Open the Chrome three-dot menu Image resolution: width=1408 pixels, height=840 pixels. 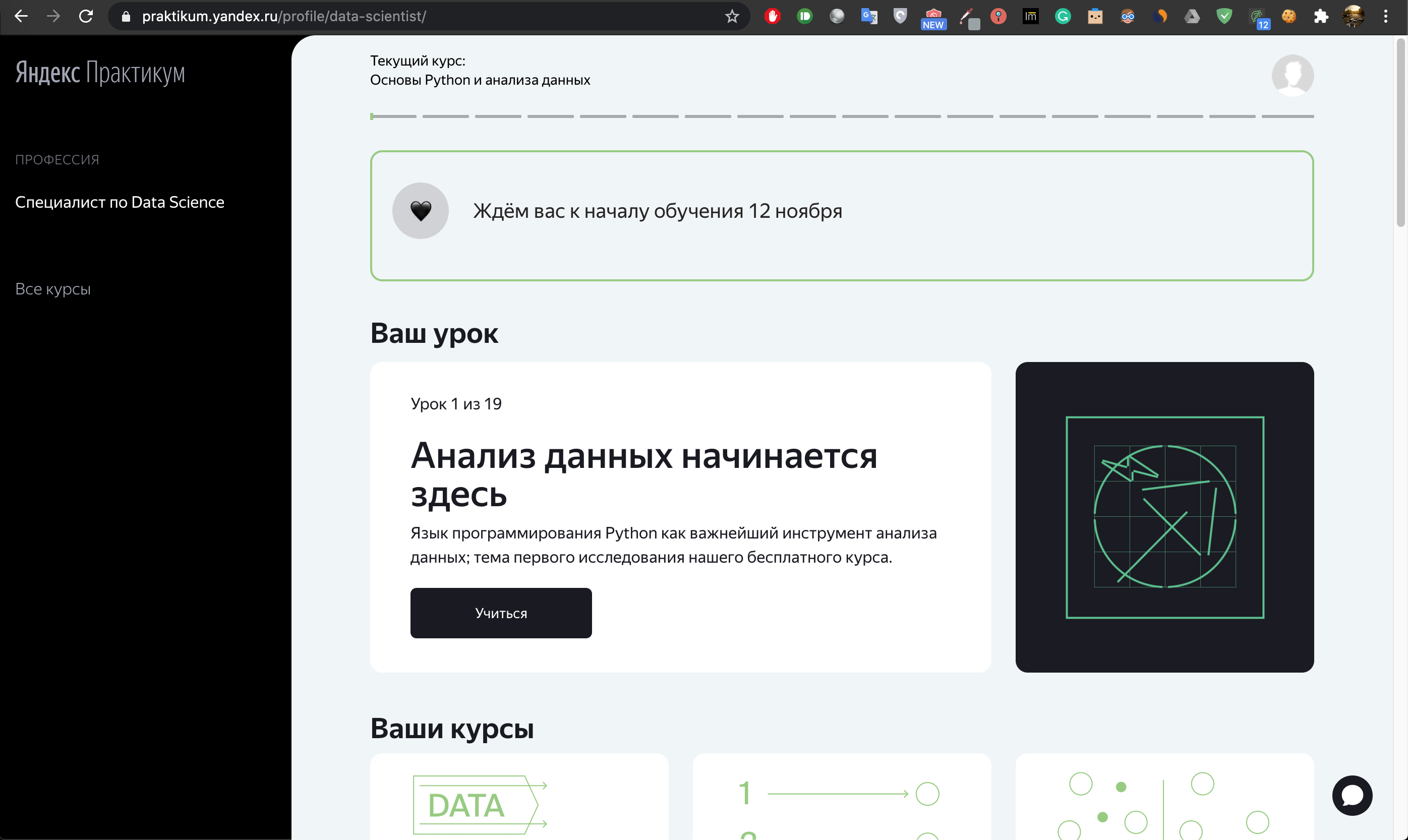coord(1385,17)
